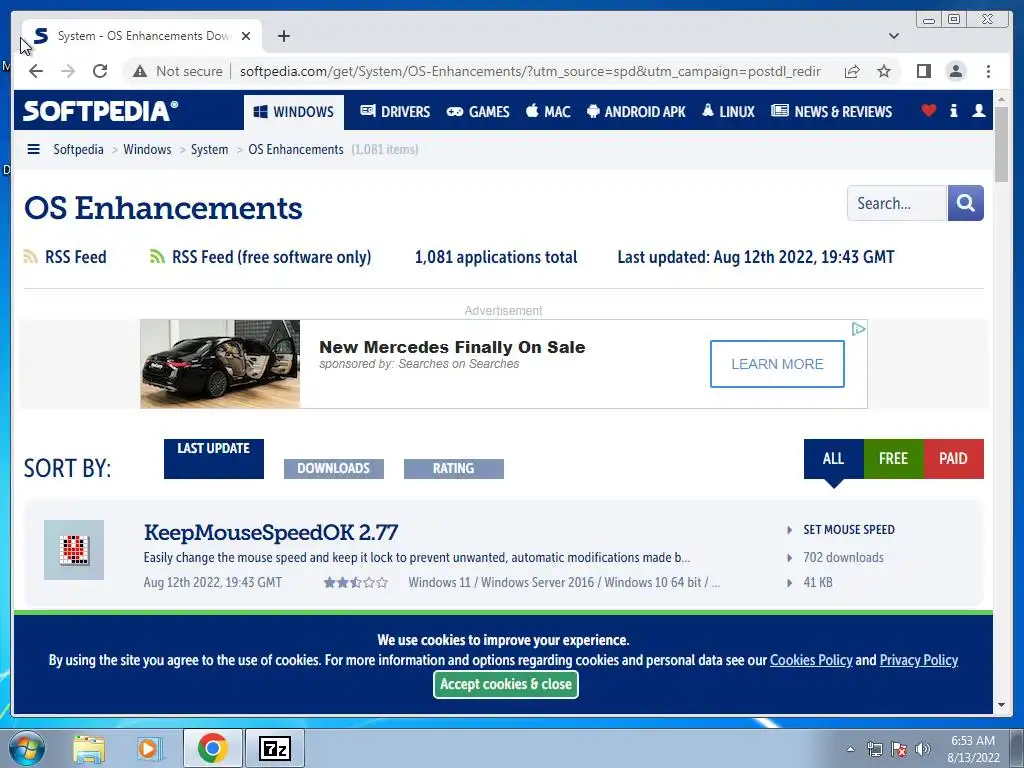Click SET MOUSE SPEED tag
1024x768 pixels.
[849, 530]
